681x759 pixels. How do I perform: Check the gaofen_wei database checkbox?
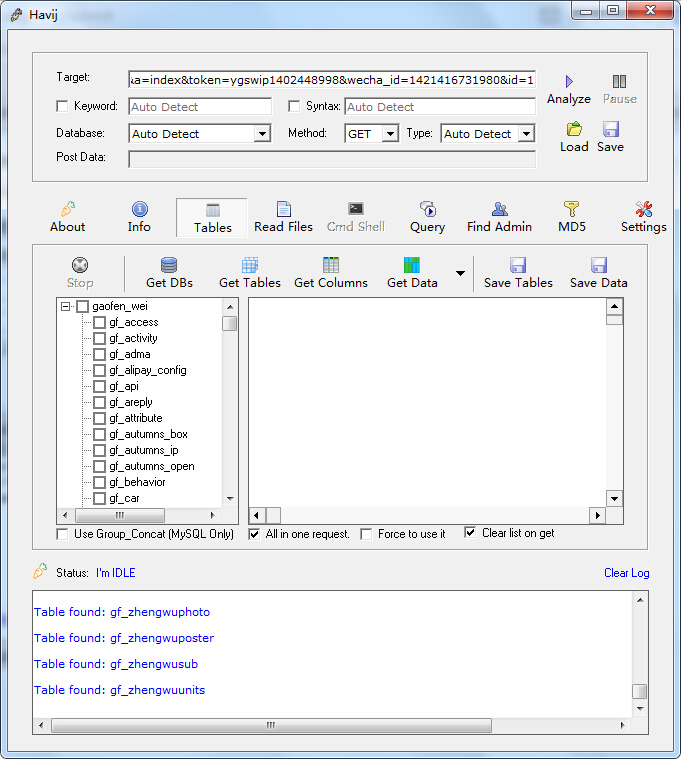[x=83, y=306]
